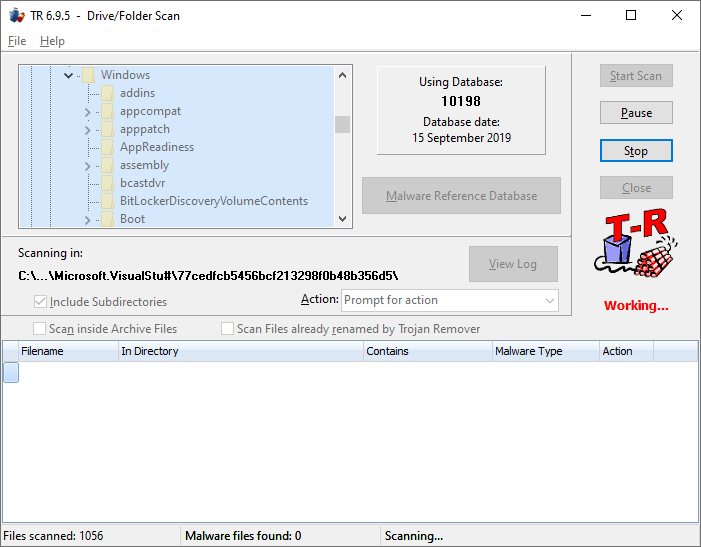Click the bcastdvr folder icon
This screenshot has height=547, width=701.
tap(107, 183)
